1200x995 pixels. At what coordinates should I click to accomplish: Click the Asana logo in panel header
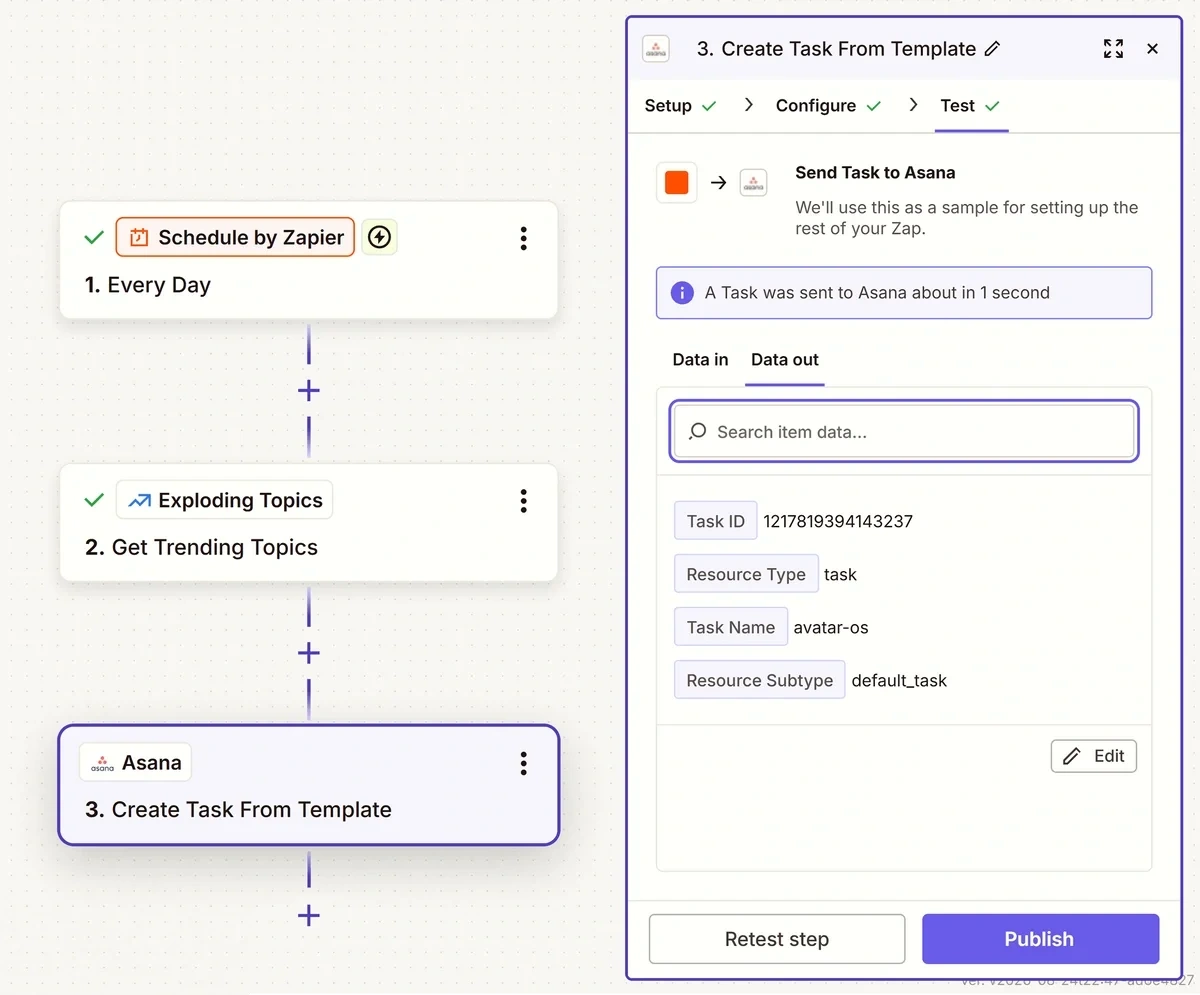point(656,49)
